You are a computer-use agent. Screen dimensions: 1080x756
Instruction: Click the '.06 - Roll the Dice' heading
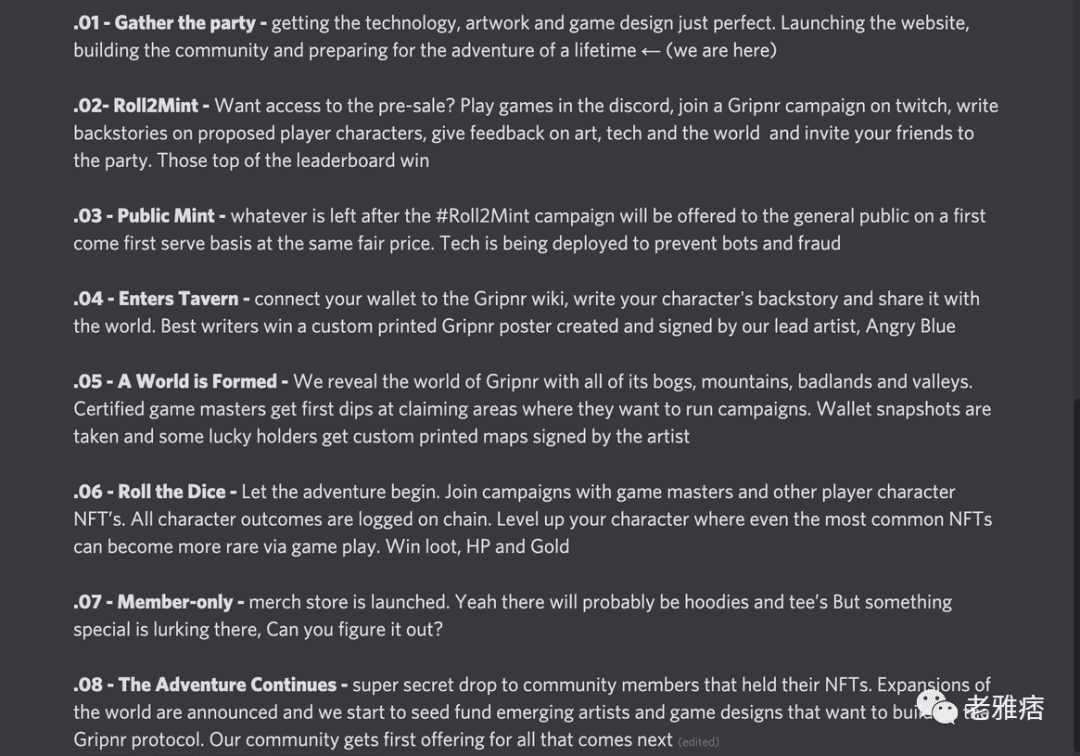tap(155, 491)
